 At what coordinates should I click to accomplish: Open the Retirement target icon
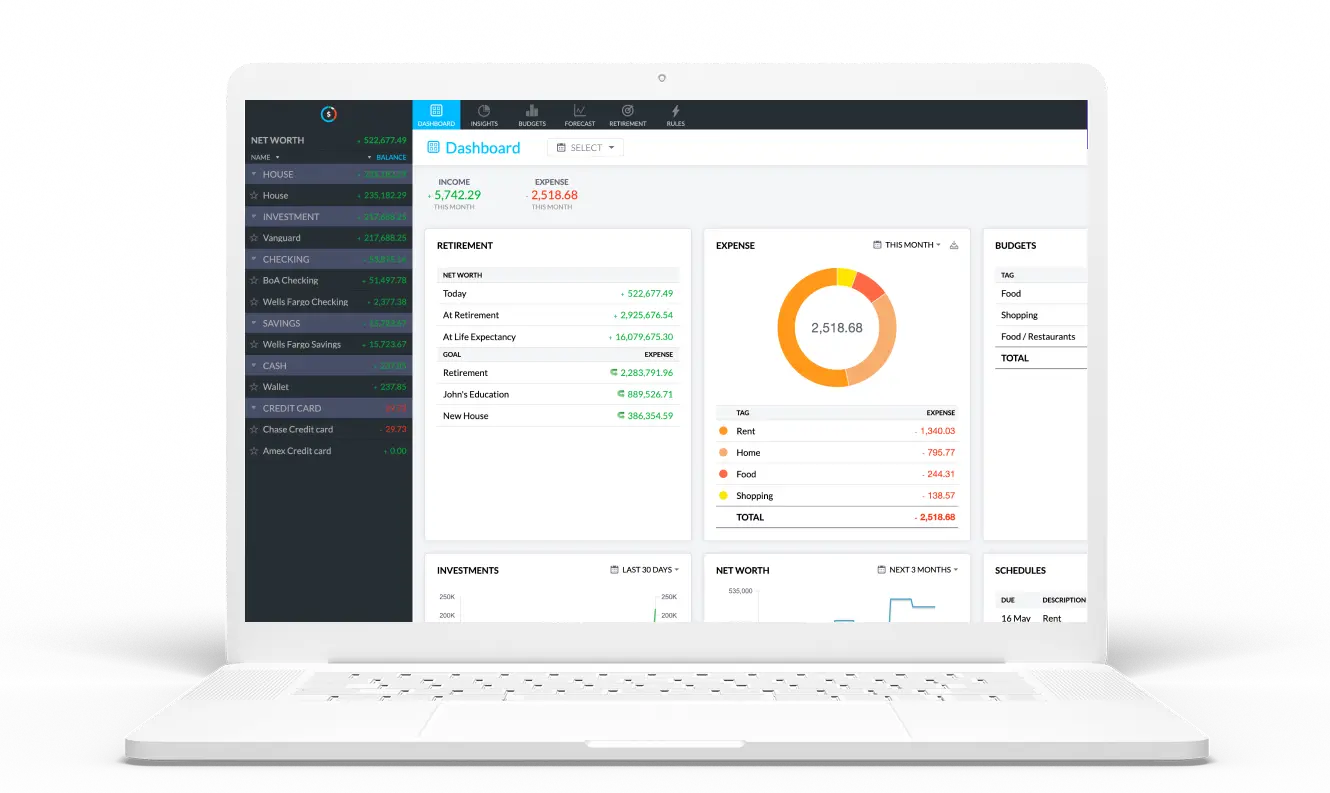pos(628,111)
